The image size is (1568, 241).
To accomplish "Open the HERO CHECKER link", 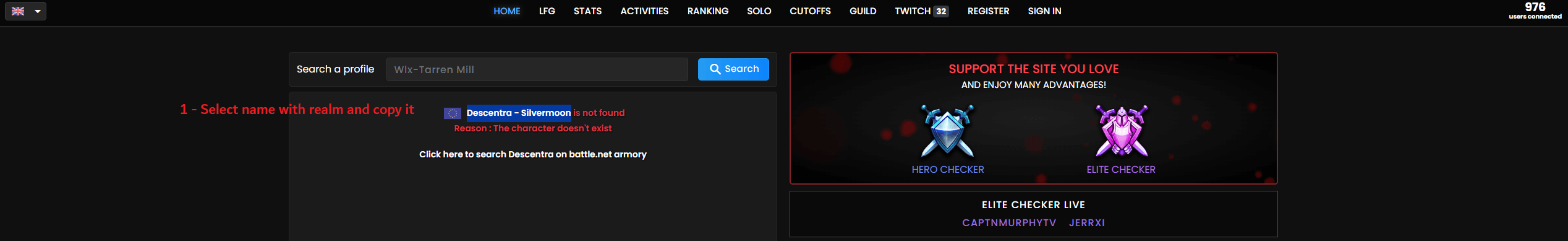I will 947,170.
